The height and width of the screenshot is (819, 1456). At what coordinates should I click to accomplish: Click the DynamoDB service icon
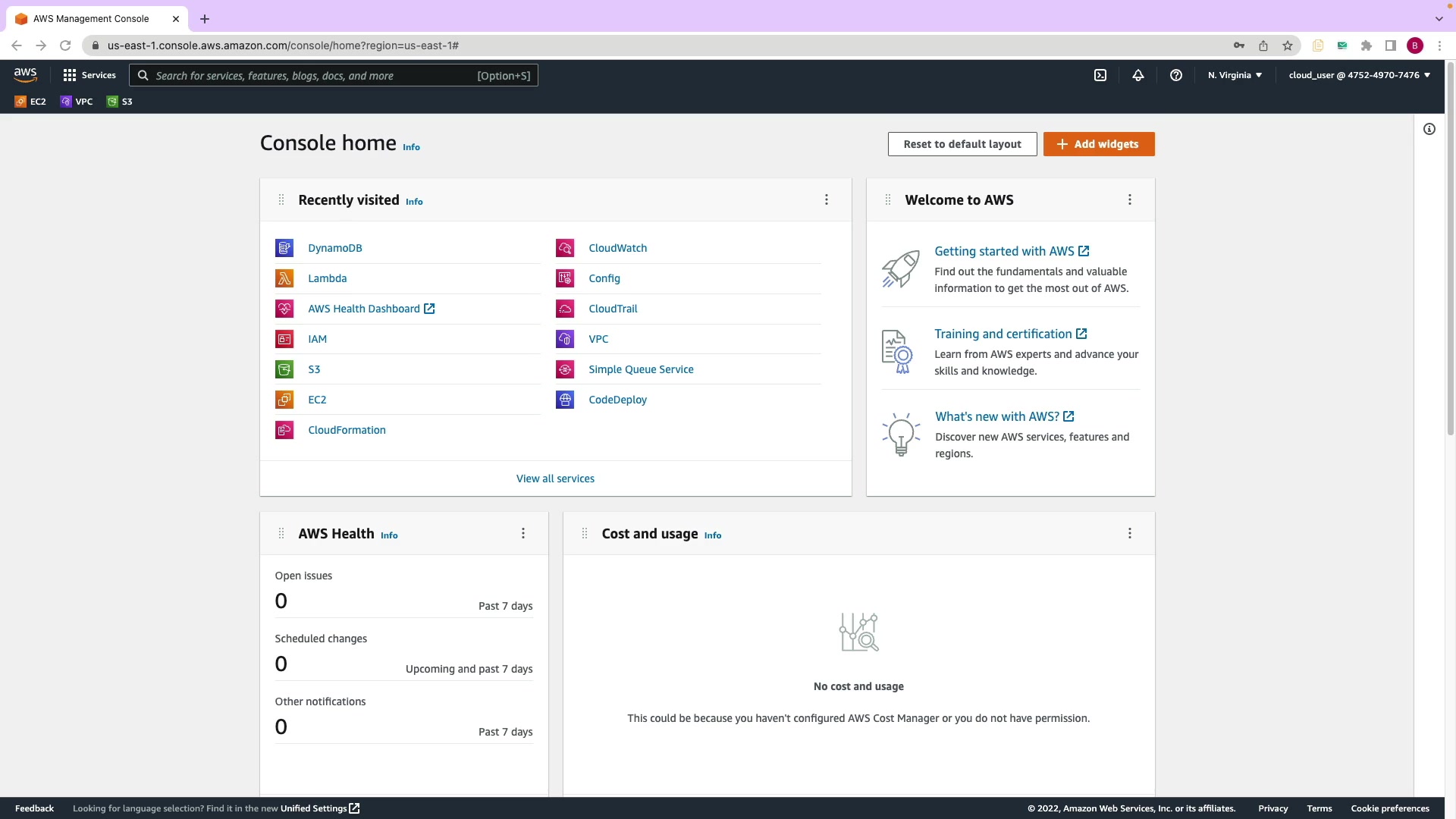pyautogui.click(x=284, y=248)
